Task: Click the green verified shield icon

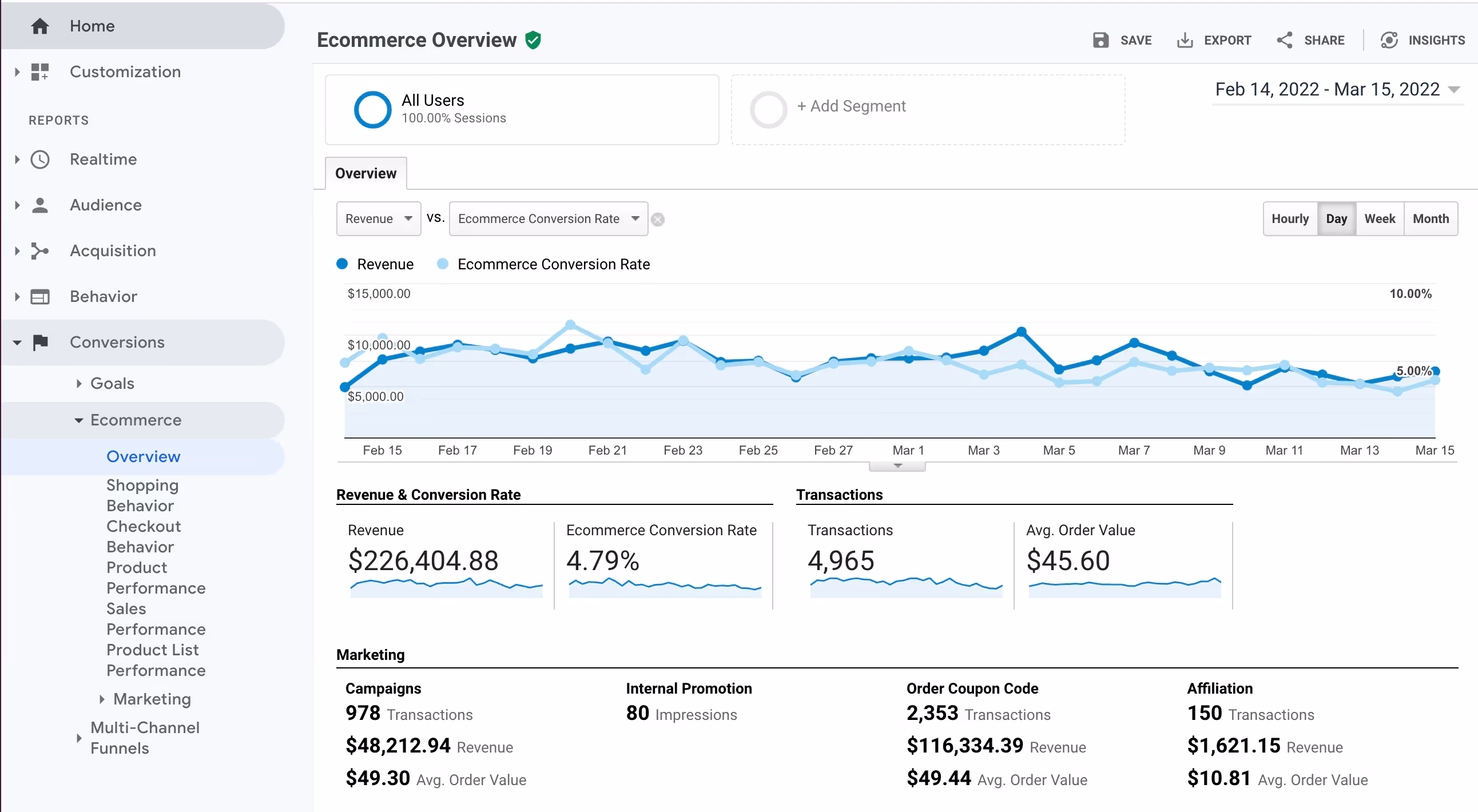Action: (533, 40)
